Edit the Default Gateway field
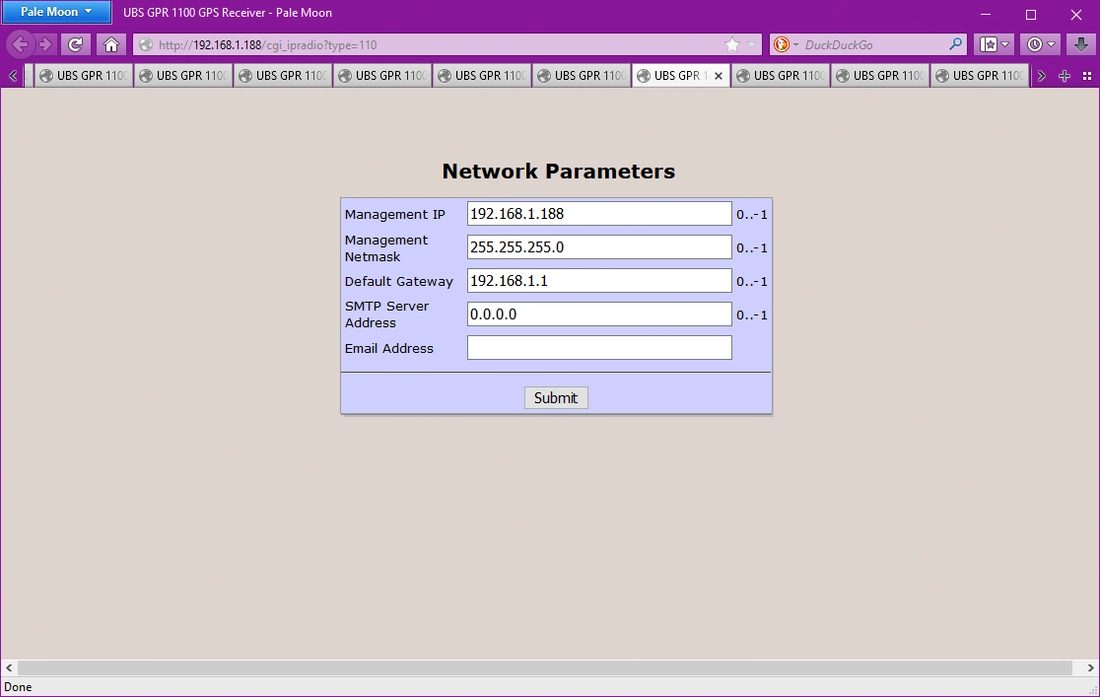1100x697 pixels. point(599,280)
